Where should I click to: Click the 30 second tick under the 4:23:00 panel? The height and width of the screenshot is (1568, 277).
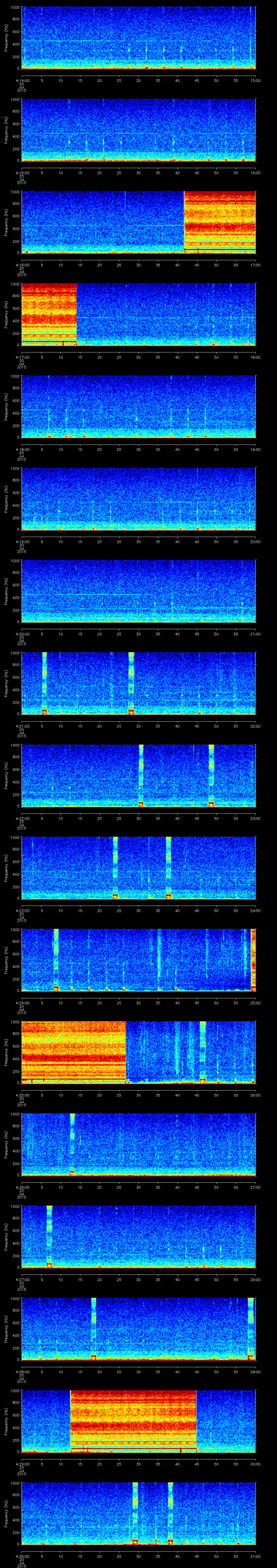click(138, 910)
